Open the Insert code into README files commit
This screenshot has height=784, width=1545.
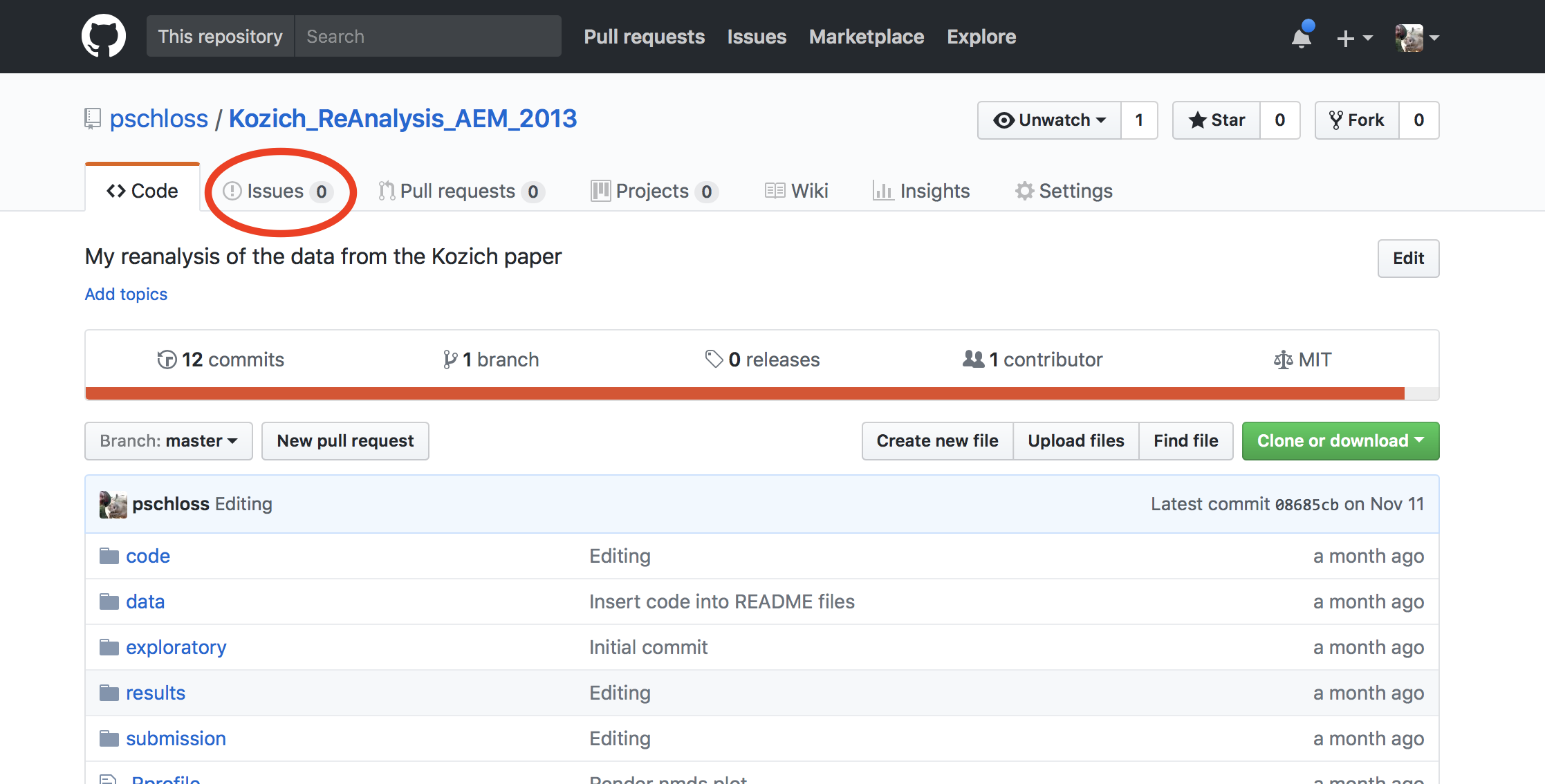click(722, 601)
